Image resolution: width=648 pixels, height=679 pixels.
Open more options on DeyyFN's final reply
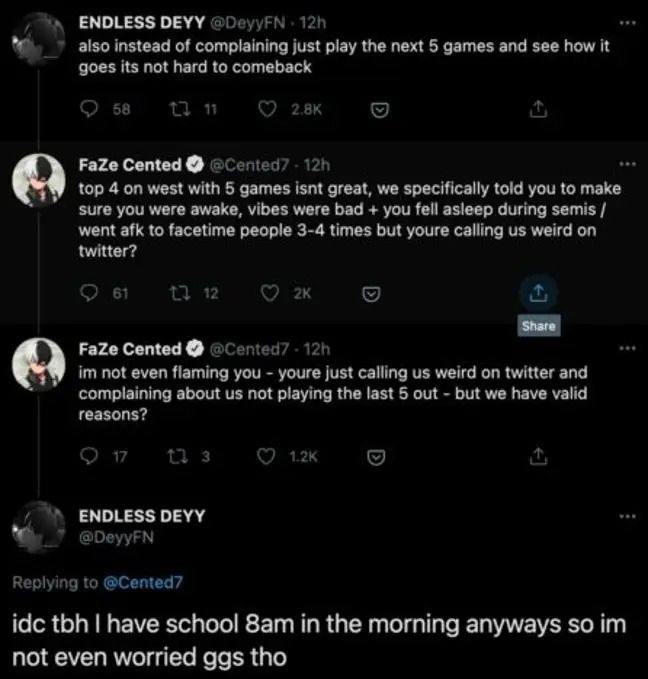(x=627, y=517)
